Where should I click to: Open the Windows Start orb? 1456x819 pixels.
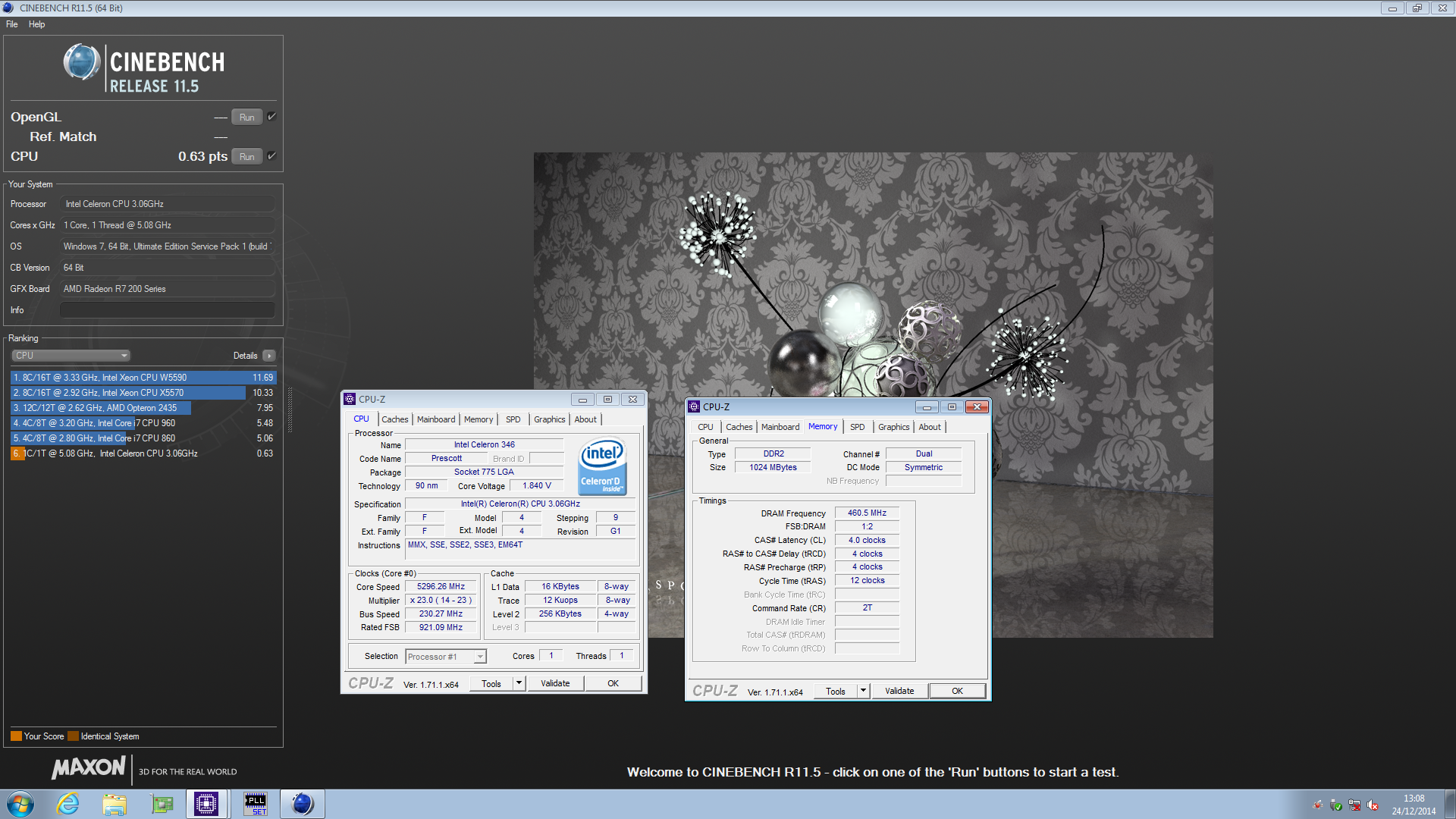tap(20, 804)
